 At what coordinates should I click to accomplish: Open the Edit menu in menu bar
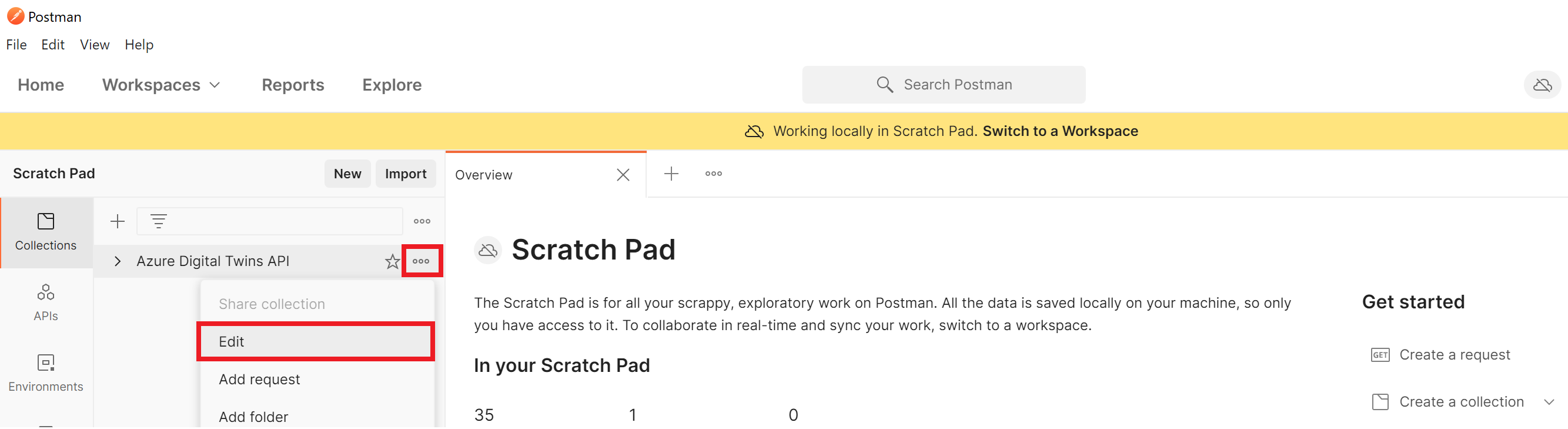click(x=53, y=45)
